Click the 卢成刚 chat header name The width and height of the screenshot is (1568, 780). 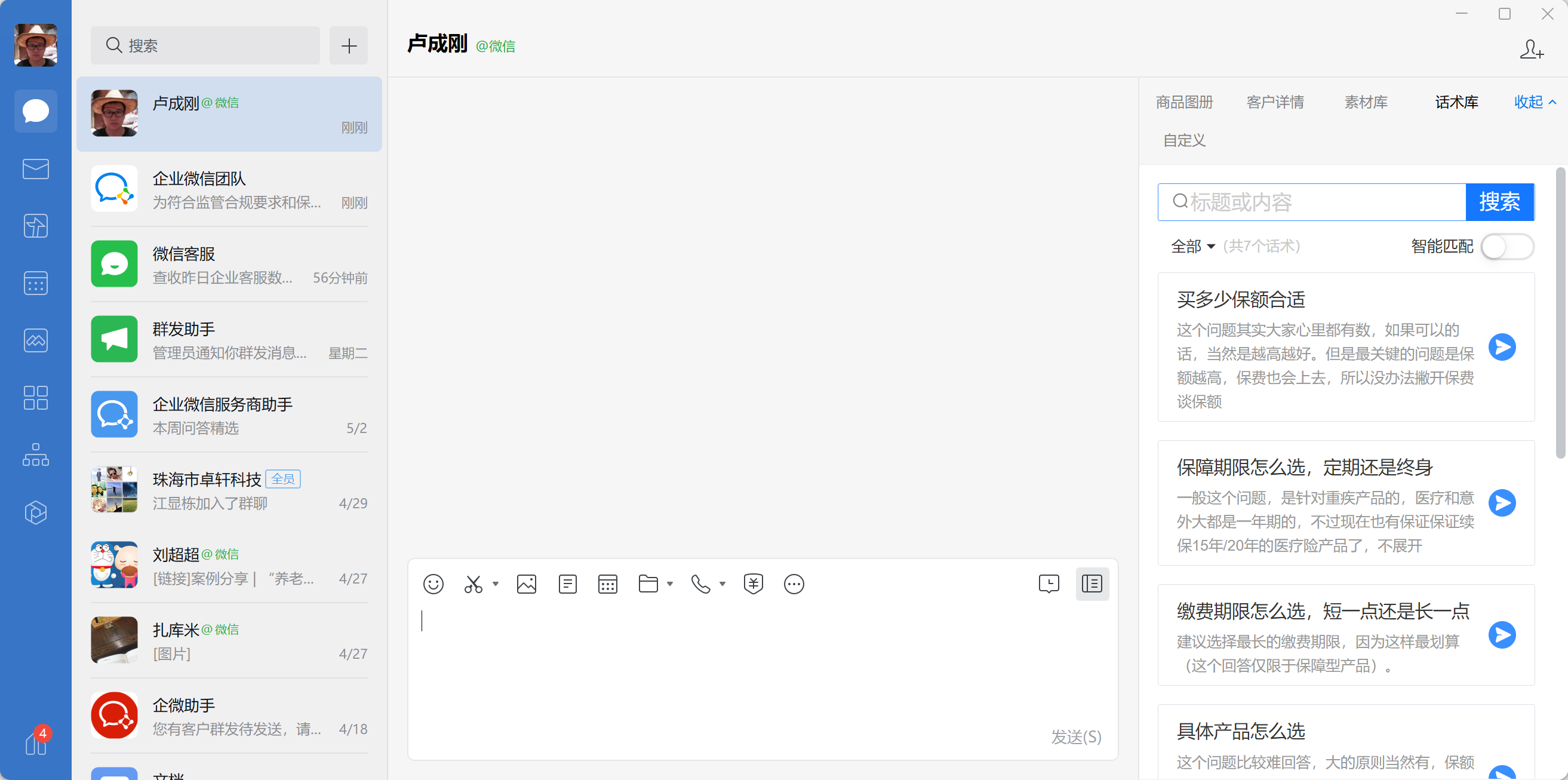click(x=437, y=44)
